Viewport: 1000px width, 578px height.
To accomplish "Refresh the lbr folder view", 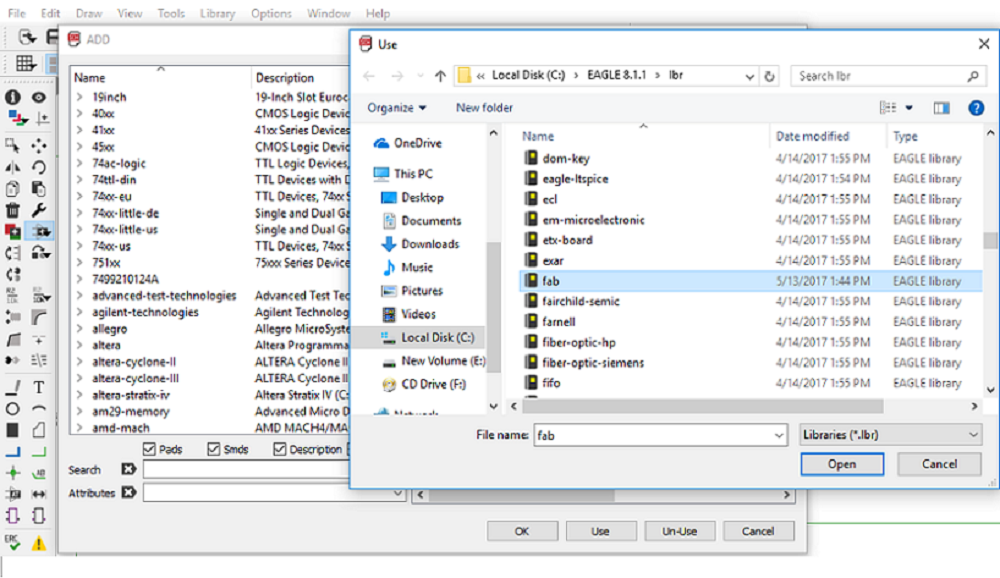I will click(770, 76).
